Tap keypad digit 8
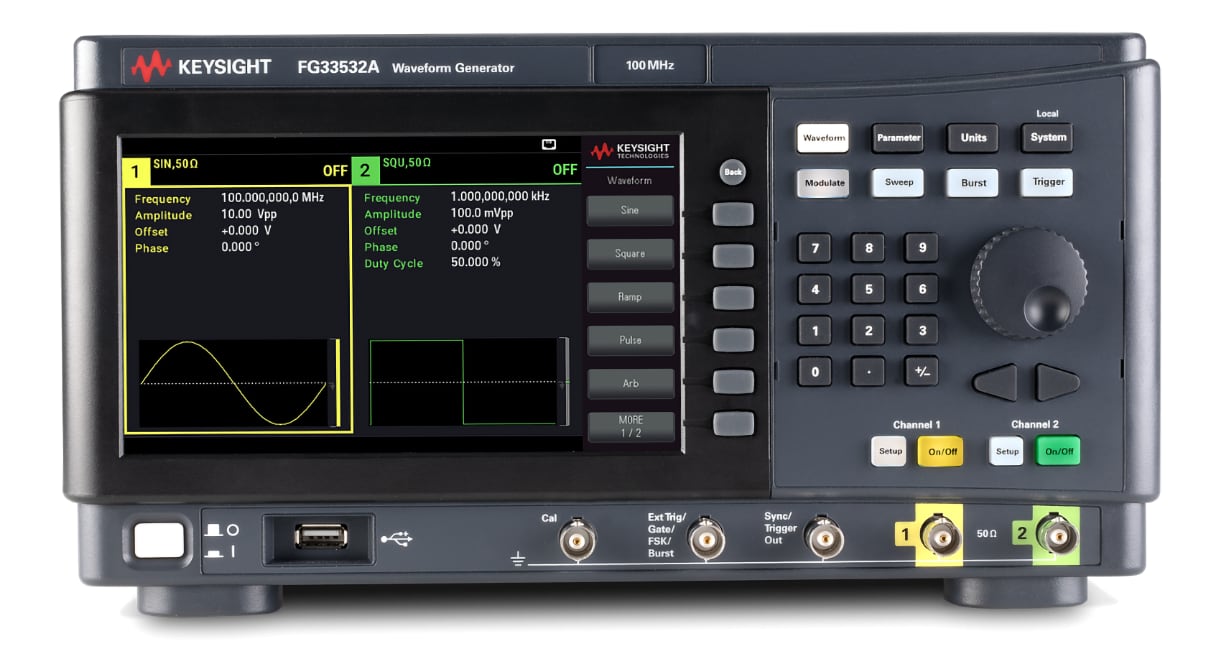This screenshot has height=650, width=1220. coord(868,248)
